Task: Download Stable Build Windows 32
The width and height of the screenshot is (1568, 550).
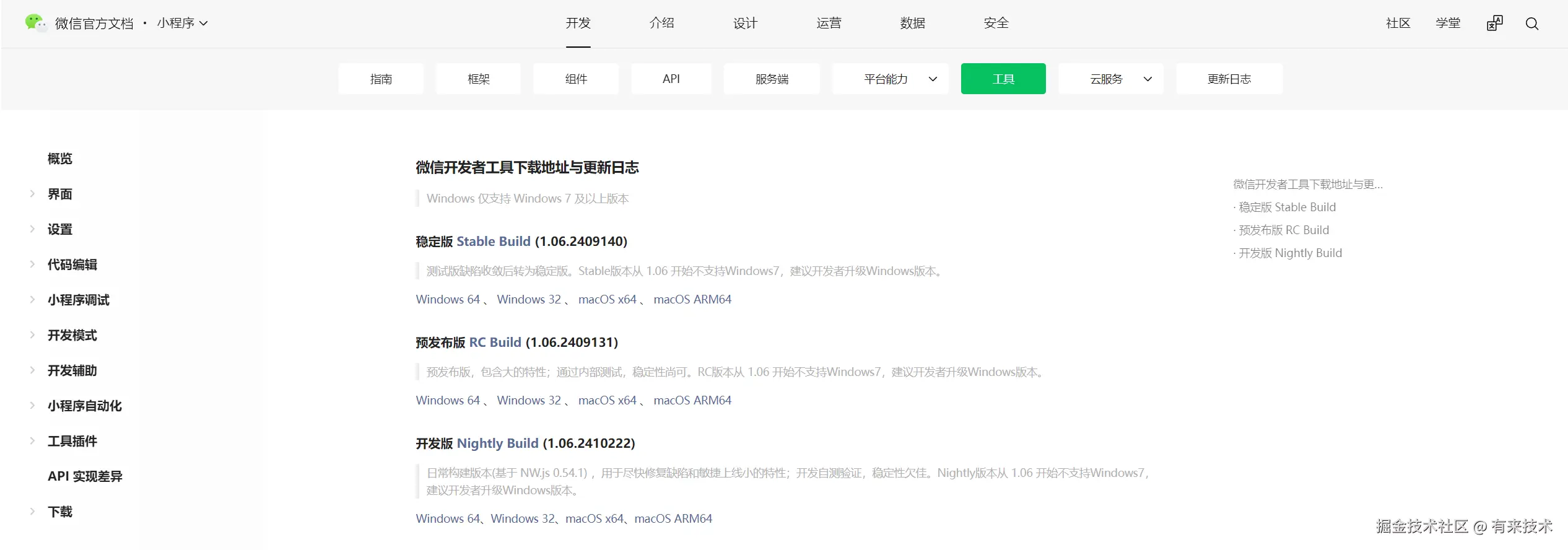Action: [529, 299]
